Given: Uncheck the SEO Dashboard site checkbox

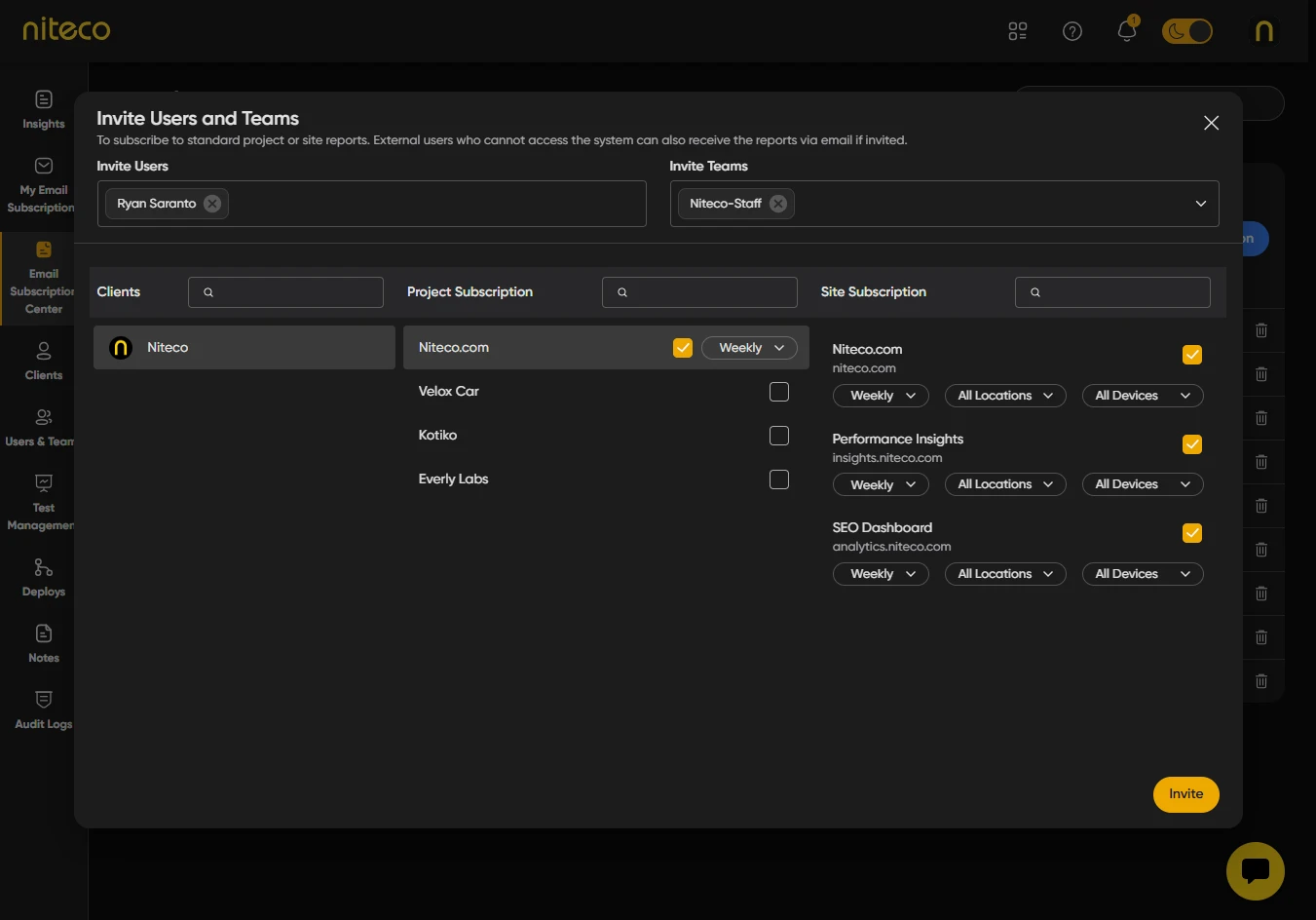Looking at the screenshot, I should (x=1192, y=533).
